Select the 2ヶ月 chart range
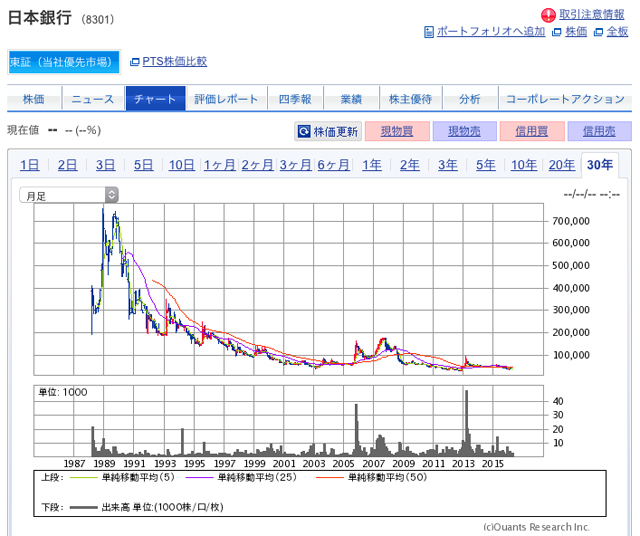The height and width of the screenshot is (536, 640). click(258, 165)
